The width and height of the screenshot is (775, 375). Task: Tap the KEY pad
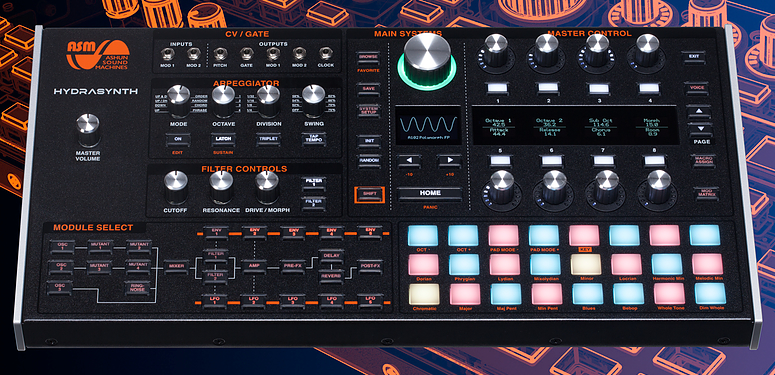tap(584, 236)
